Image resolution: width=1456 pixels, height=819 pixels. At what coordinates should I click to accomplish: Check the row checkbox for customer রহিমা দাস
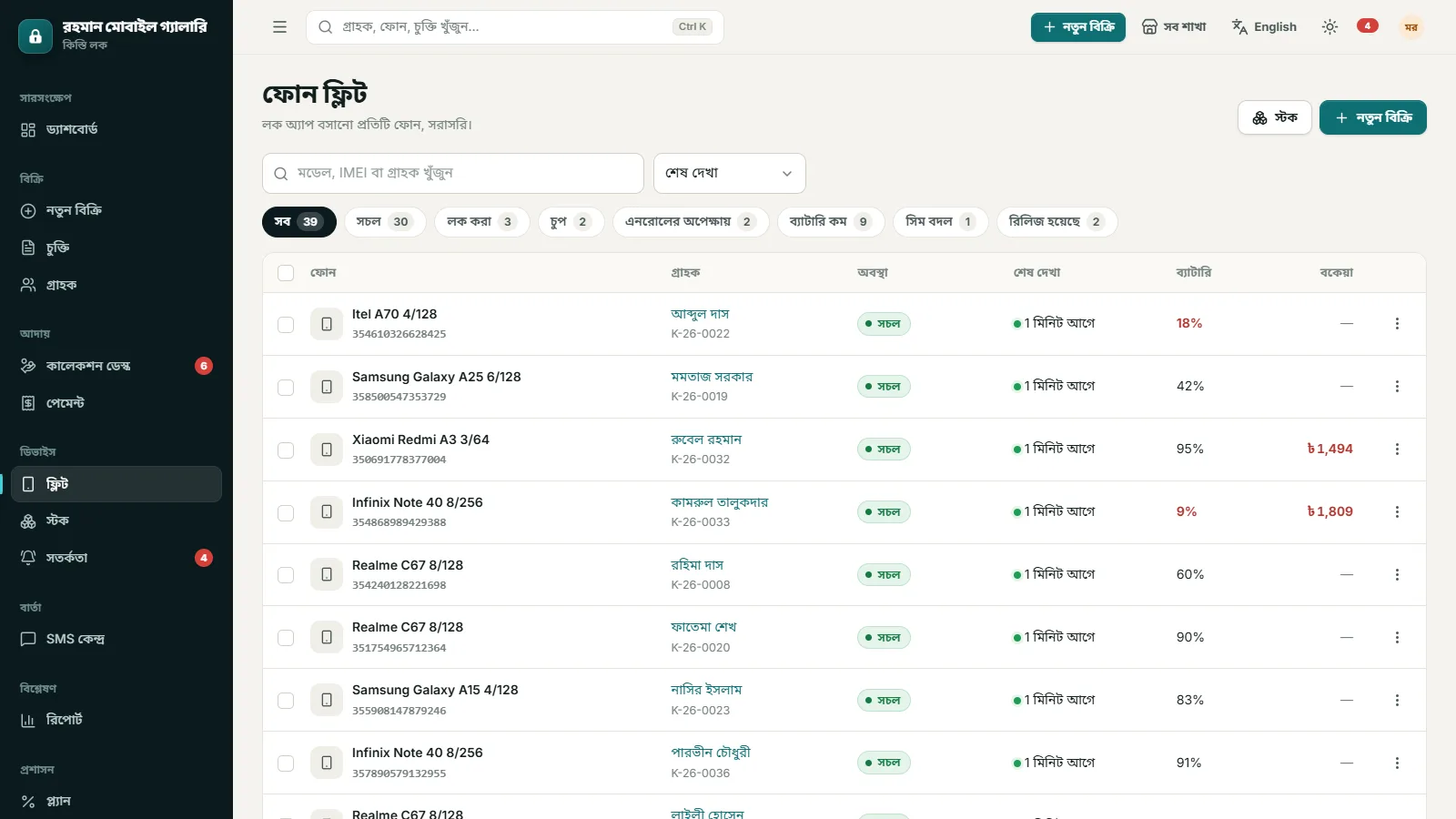[286, 575]
